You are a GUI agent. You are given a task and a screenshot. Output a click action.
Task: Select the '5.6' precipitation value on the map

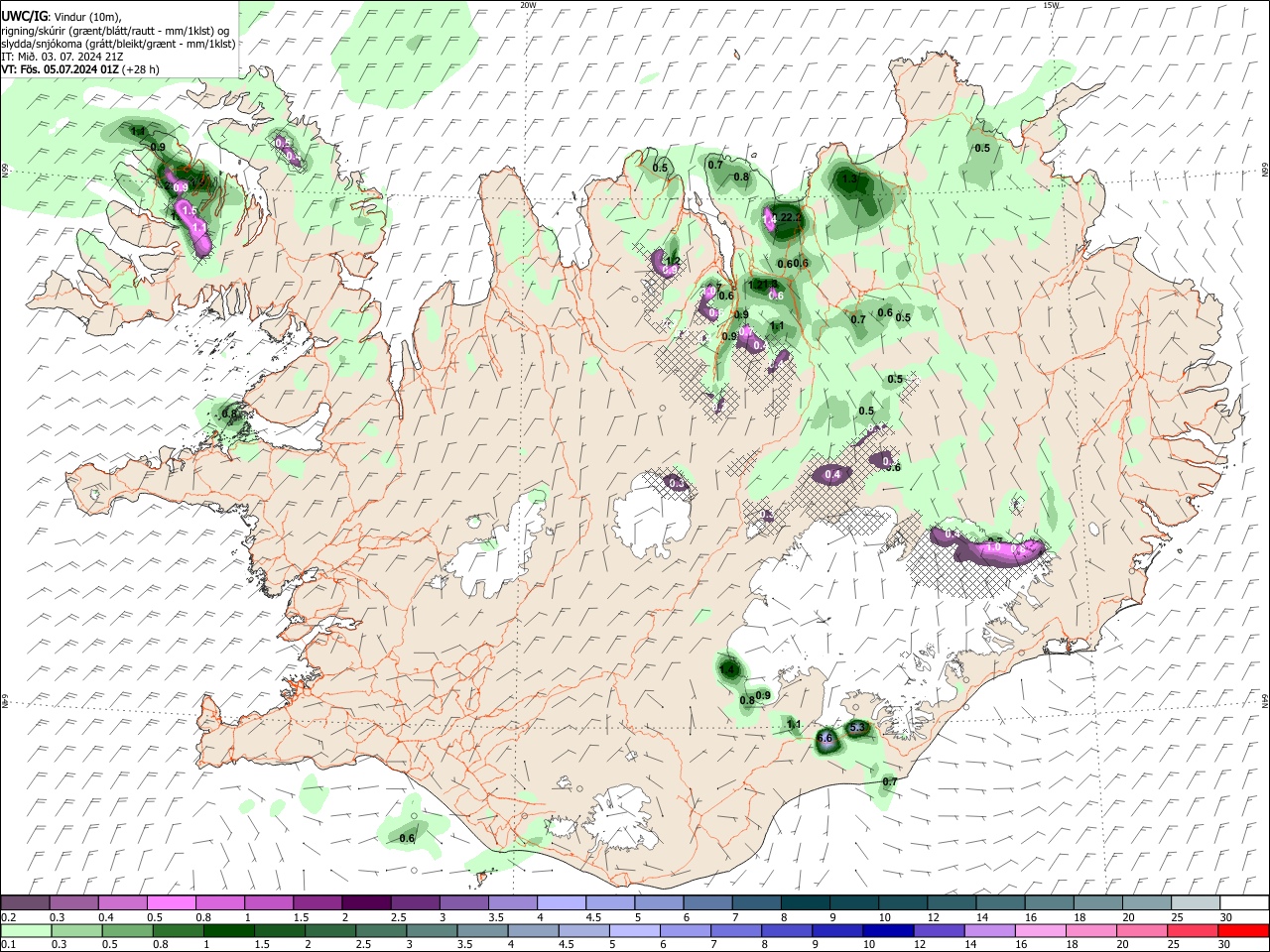pyautogui.click(x=825, y=739)
